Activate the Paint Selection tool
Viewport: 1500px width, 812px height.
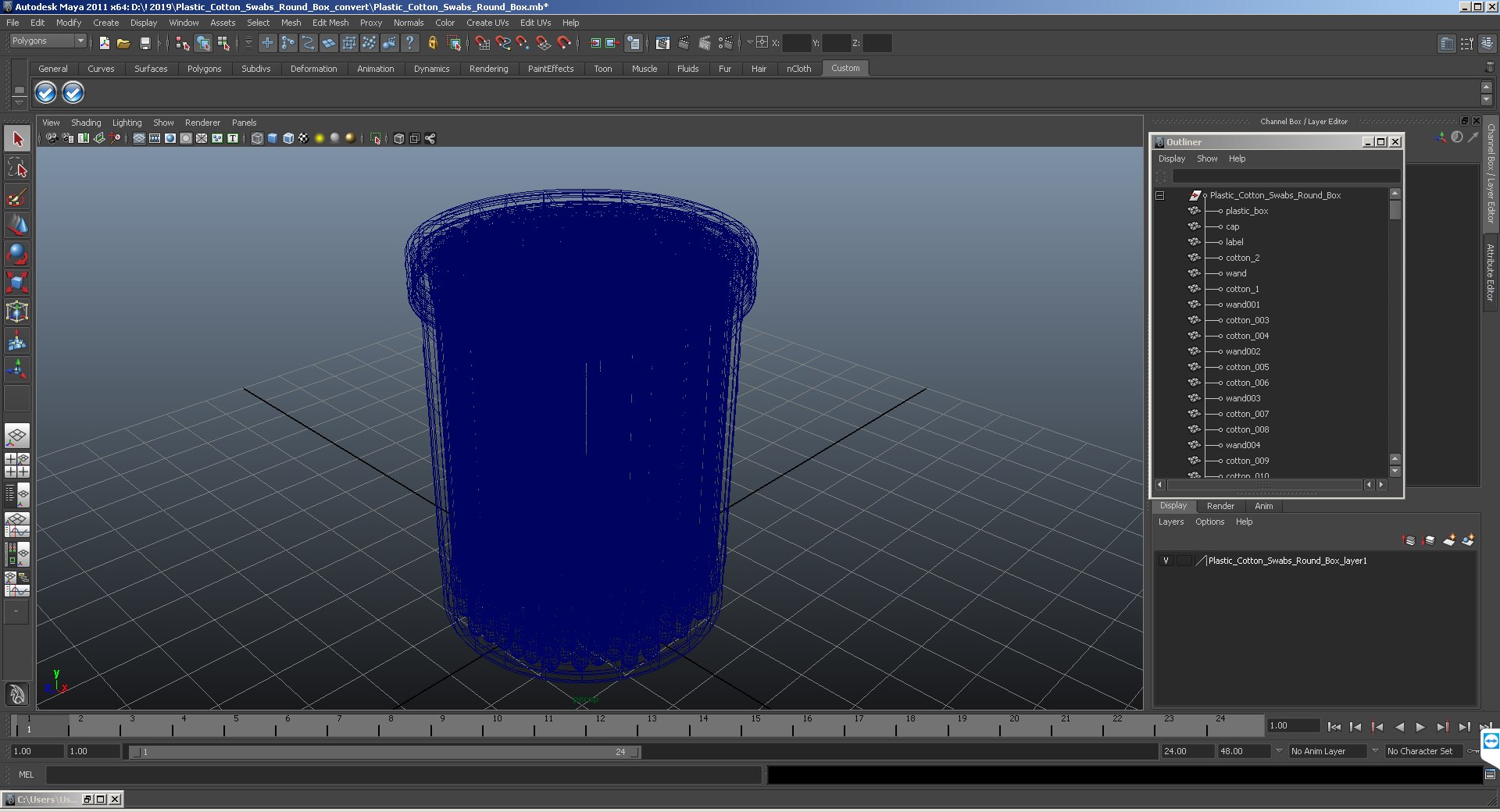pyautogui.click(x=17, y=197)
